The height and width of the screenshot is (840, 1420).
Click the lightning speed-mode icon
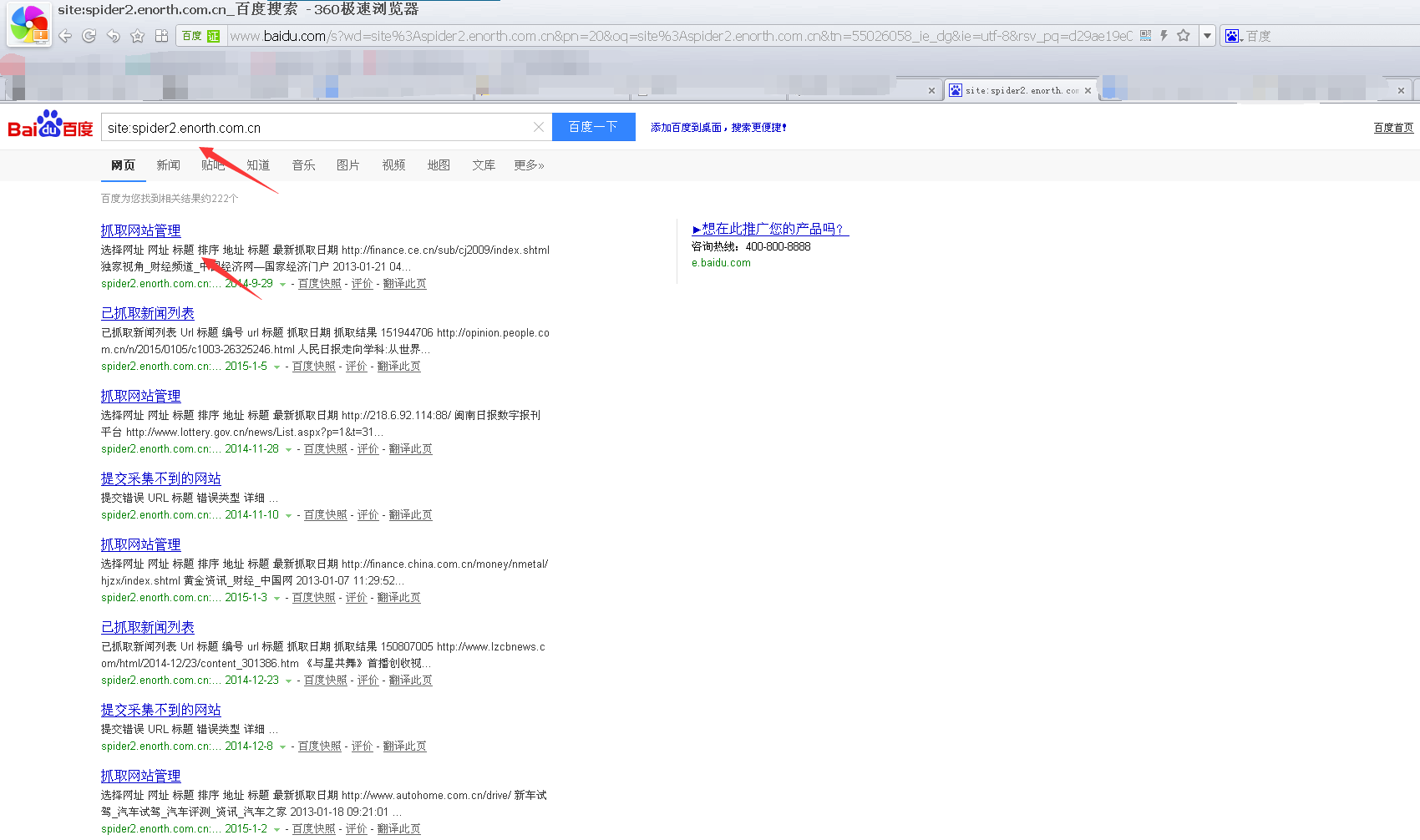tap(1164, 36)
